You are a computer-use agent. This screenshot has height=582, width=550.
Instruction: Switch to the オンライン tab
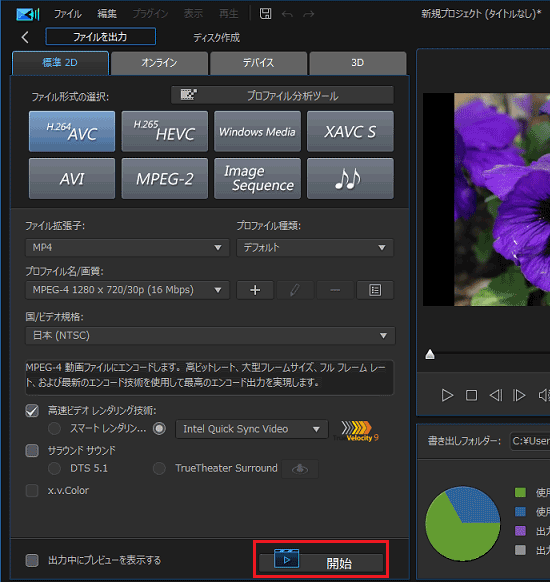pyautogui.click(x=159, y=63)
